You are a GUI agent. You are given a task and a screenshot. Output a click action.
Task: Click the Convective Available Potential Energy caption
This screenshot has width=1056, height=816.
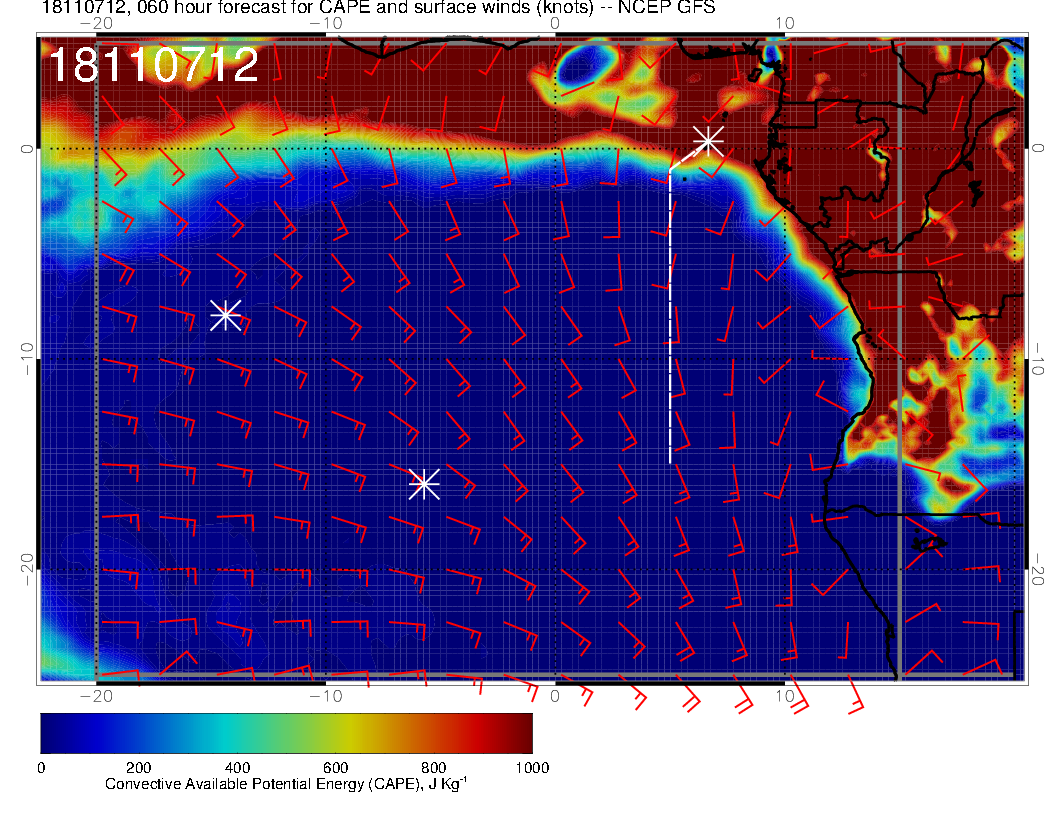(286, 785)
